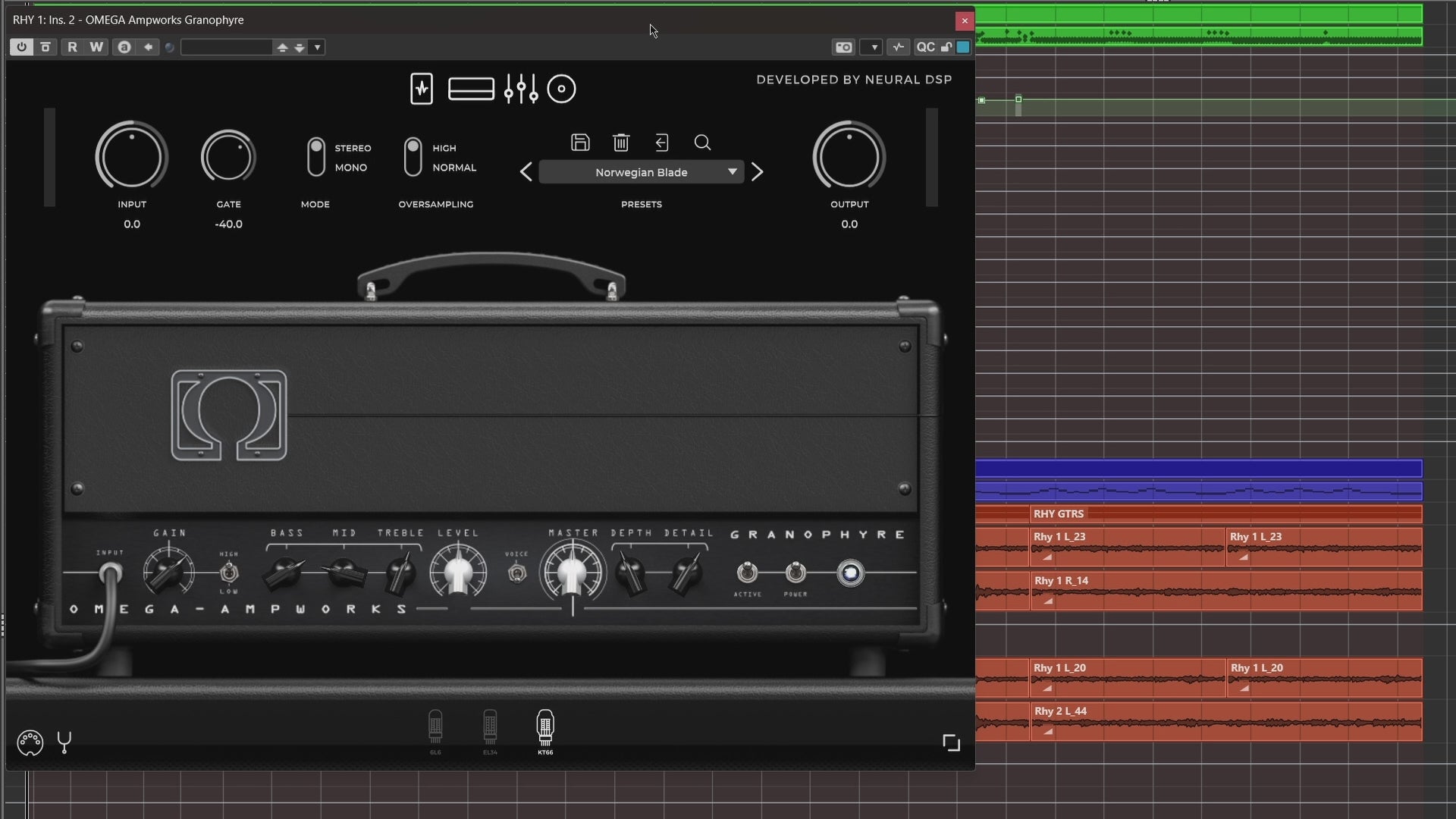Click the A/B setting switch icon
Viewport: 1456px width, 819px height.
(124, 47)
